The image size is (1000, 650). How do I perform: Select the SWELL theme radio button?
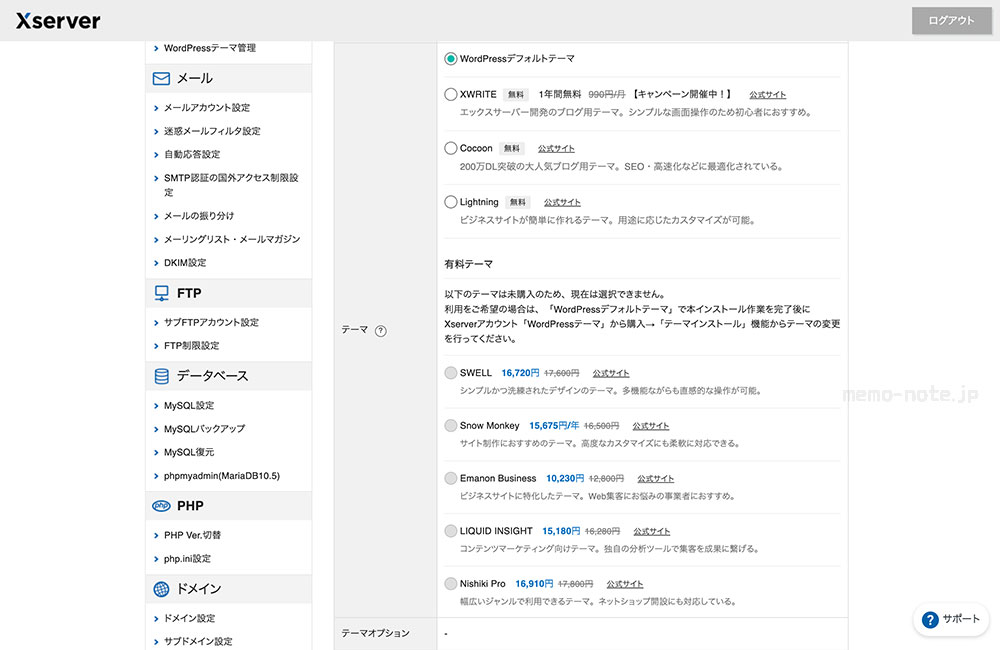(x=450, y=373)
